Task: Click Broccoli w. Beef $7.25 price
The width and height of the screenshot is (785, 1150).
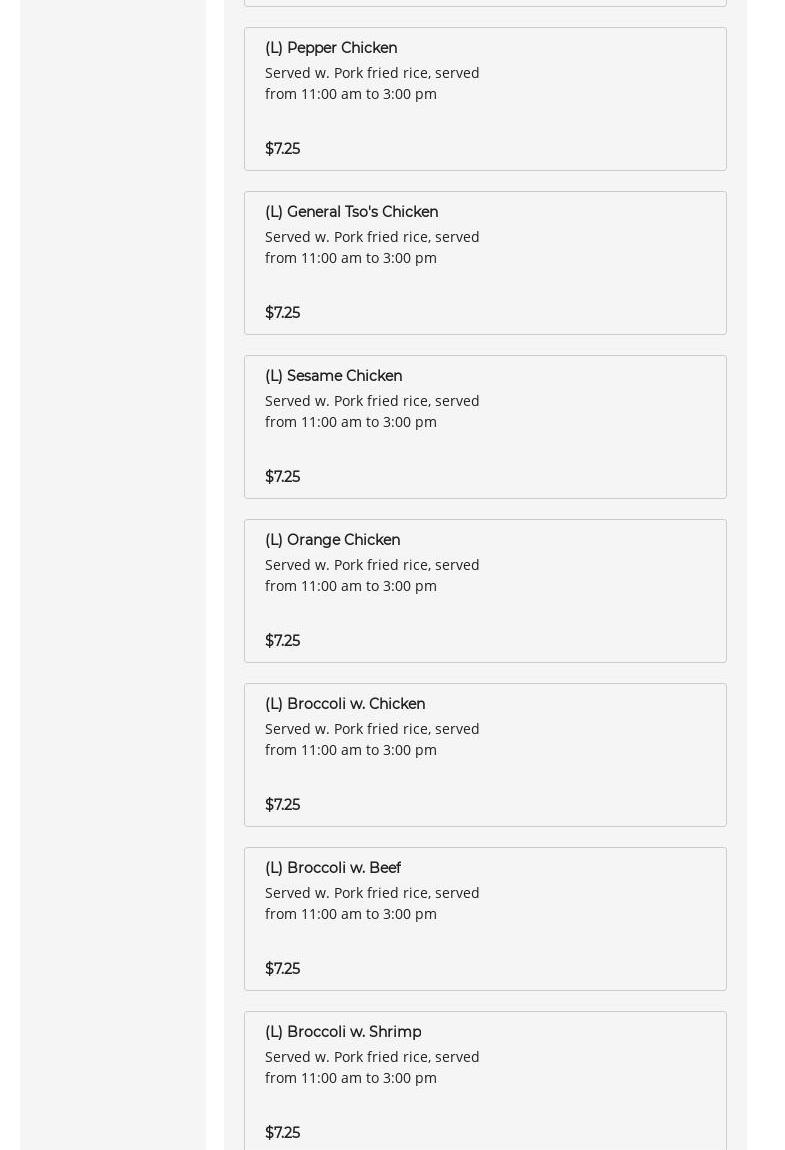Action: click(282, 969)
